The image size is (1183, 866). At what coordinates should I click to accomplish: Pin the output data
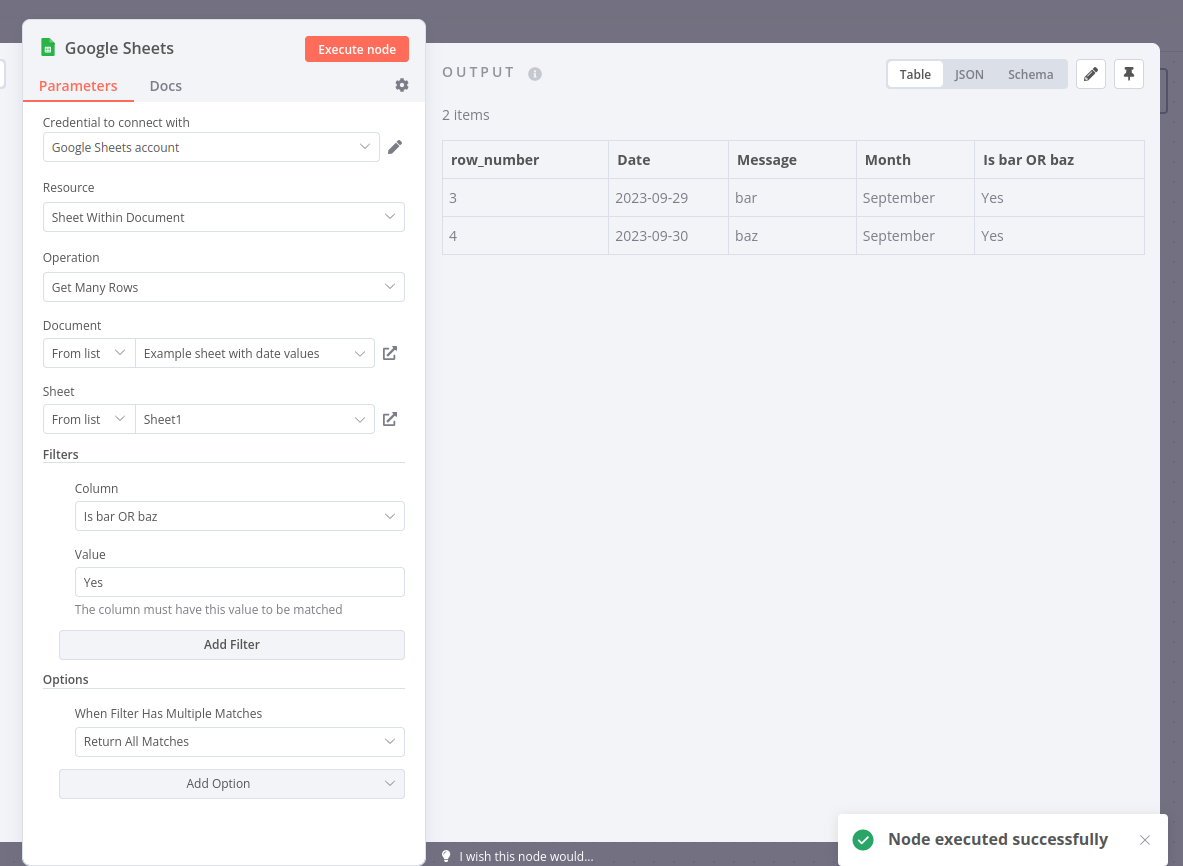click(1129, 74)
